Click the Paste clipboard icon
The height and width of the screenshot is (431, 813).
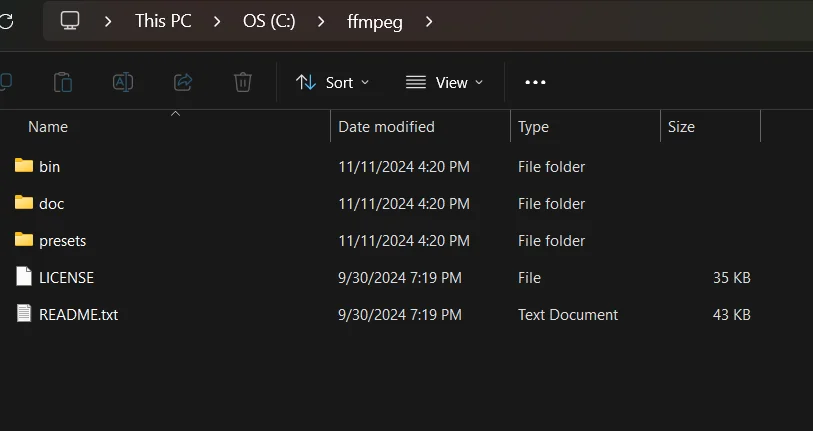pos(63,82)
